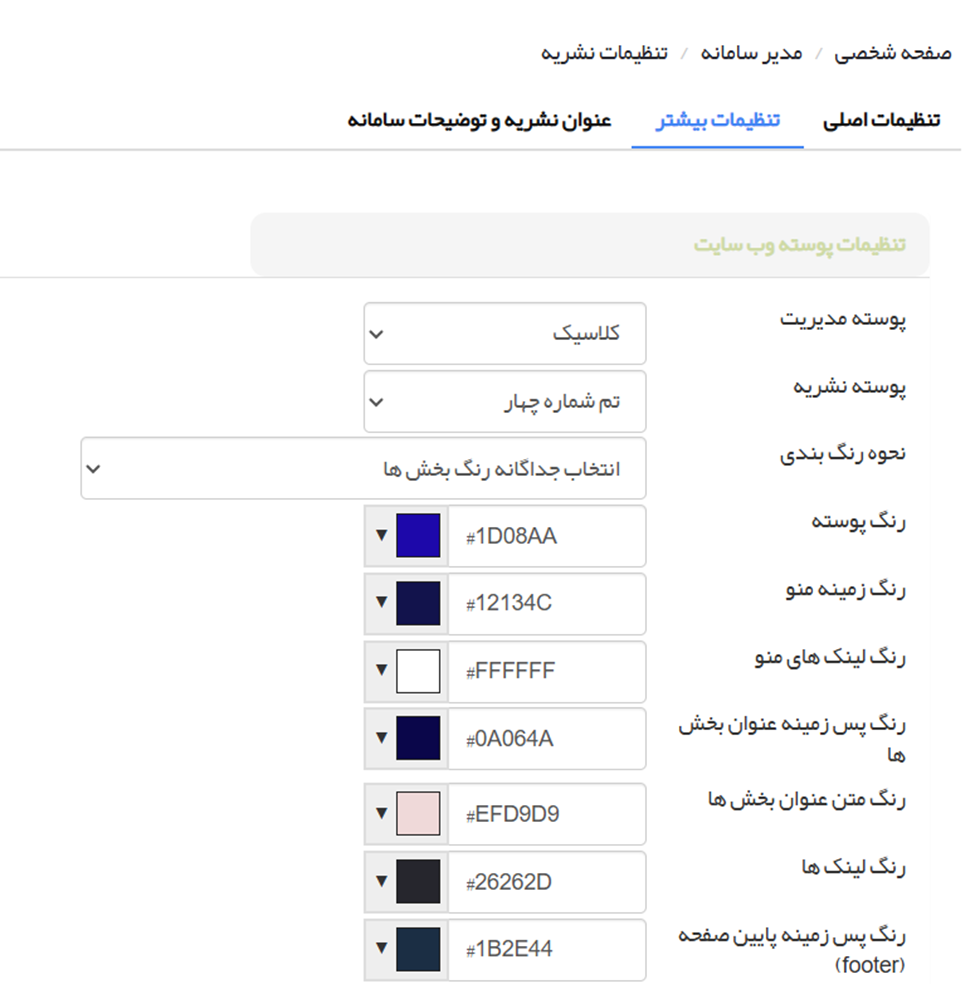
Task: Open picker arrow beside #1D08AA swatch
Action: (380, 536)
